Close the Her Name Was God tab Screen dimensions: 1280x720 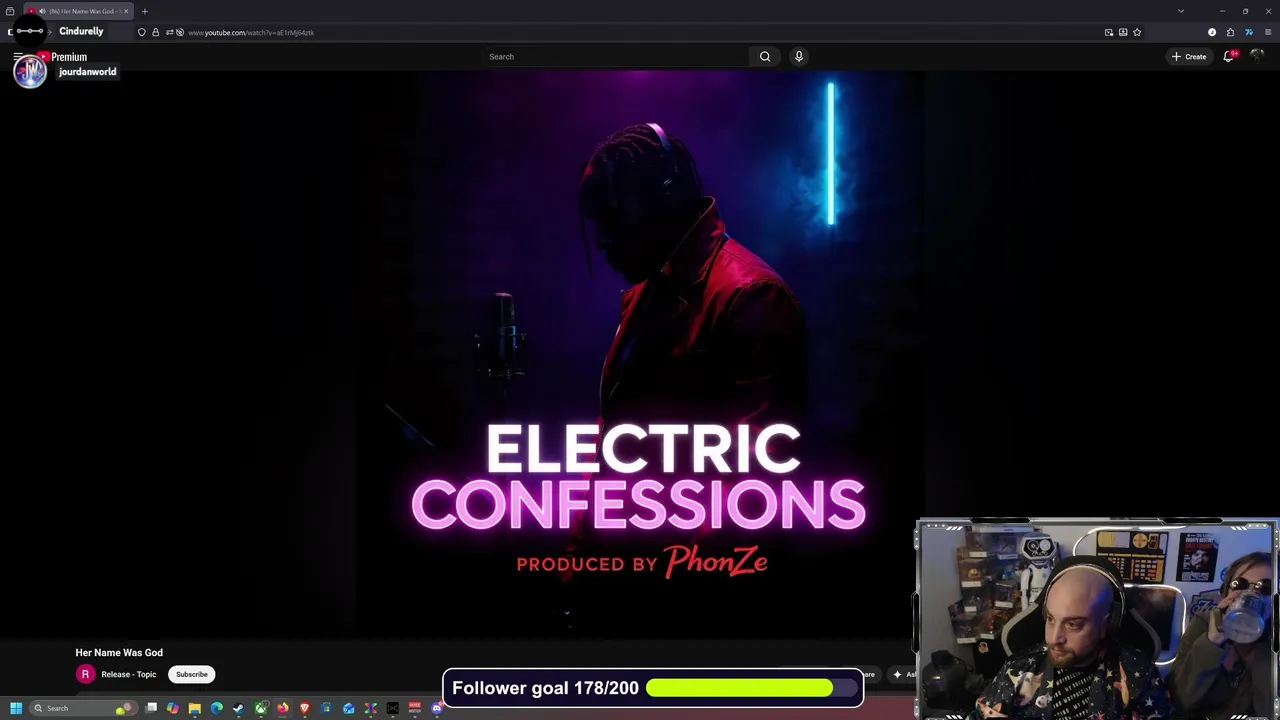tap(126, 11)
